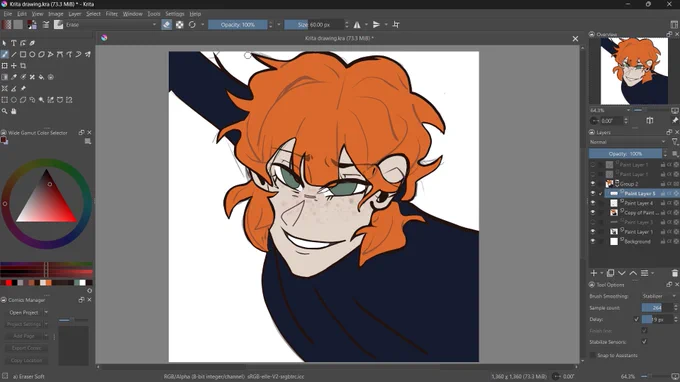Open the Edit menu
Screen dimensions: 680x382
pyautogui.click(x=22, y=14)
